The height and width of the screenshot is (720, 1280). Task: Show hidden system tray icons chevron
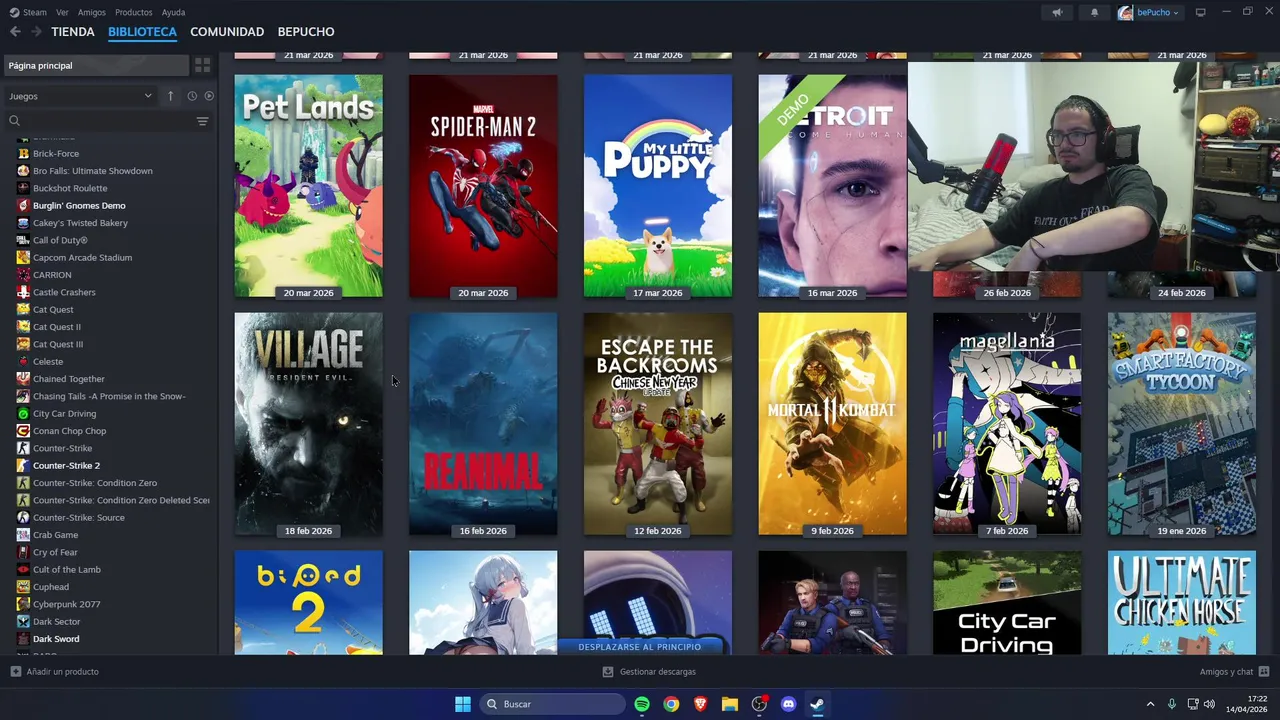1150,704
